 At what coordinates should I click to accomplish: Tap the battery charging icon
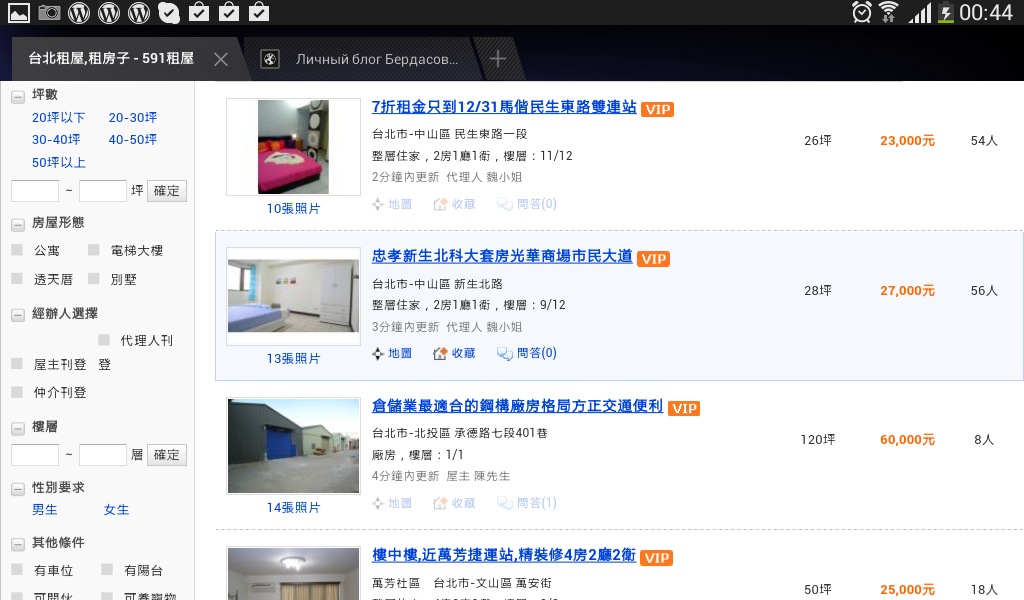[x=946, y=12]
